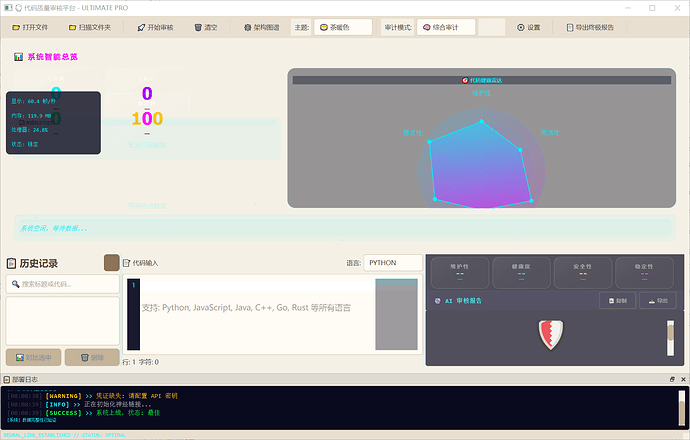690x440 pixels.
Task: Open the 审计模式 dropdown showing 综合审计
Action: click(x=446, y=27)
